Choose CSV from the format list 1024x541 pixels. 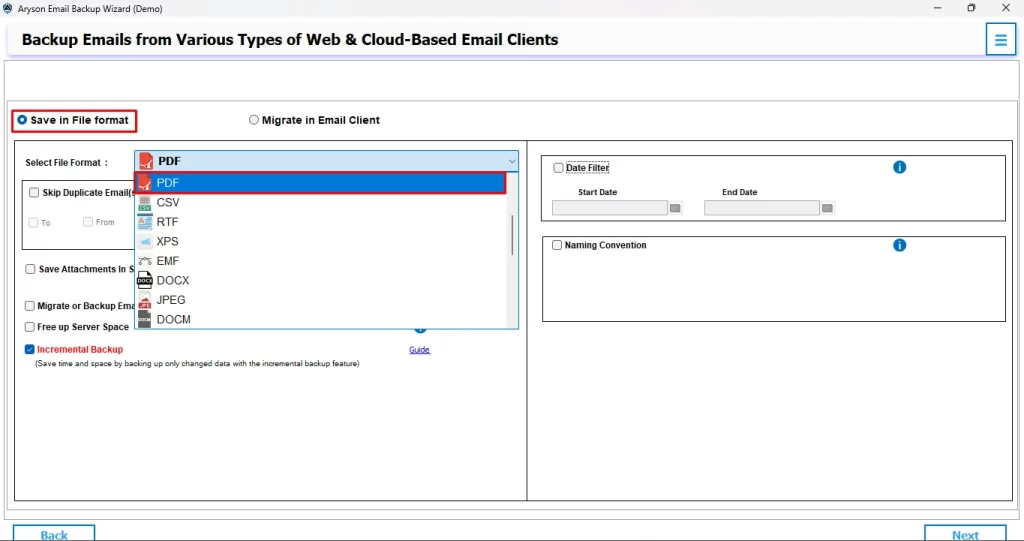pyautogui.click(x=320, y=203)
